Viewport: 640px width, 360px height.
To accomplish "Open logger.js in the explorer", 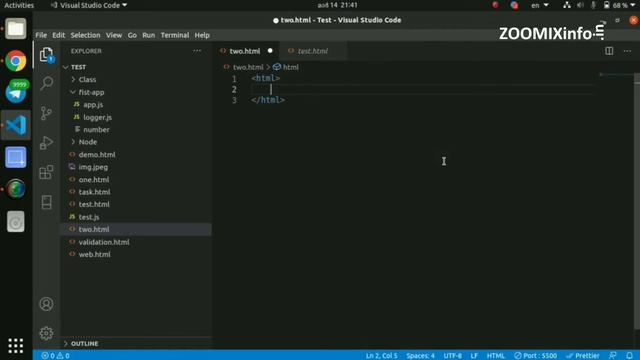I will point(98,118).
